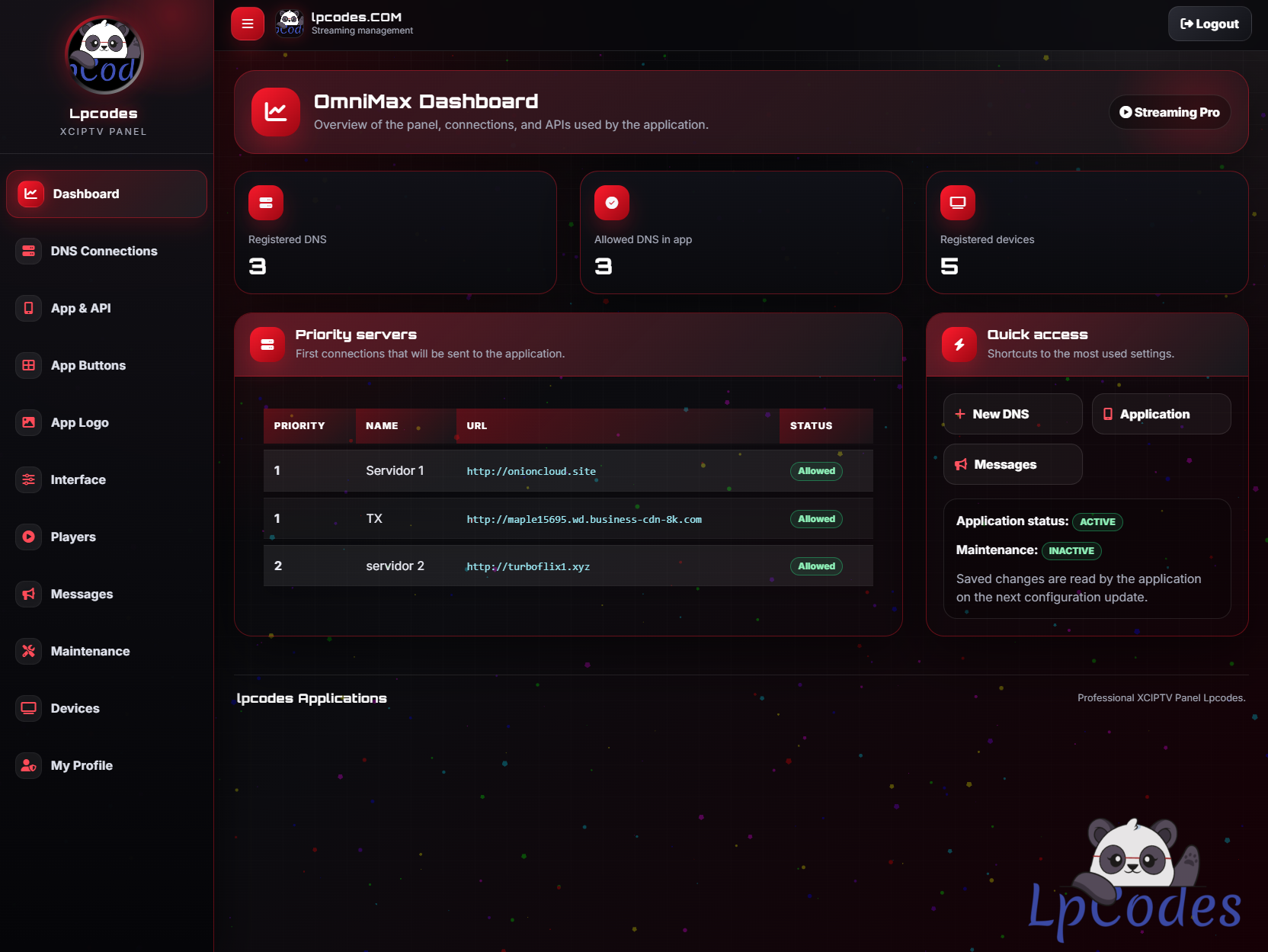1268x952 pixels.
Task: Click the Logout button
Action: (x=1210, y=24)
